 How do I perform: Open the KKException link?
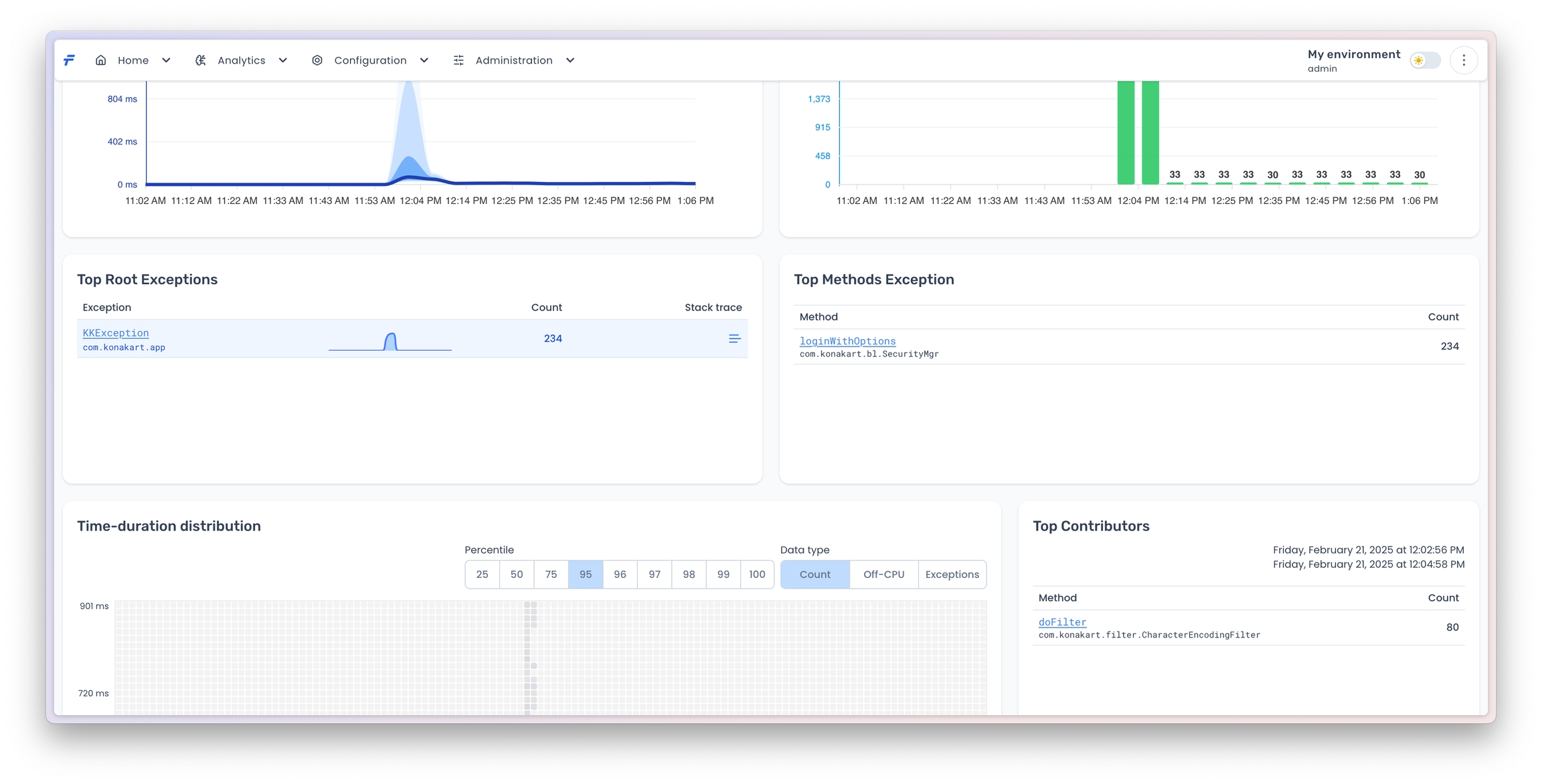[116, 332]
